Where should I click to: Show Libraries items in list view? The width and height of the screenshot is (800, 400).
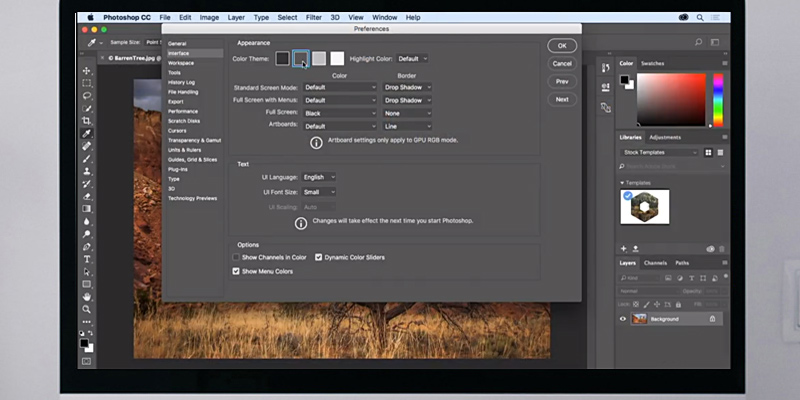coord(720,153)
